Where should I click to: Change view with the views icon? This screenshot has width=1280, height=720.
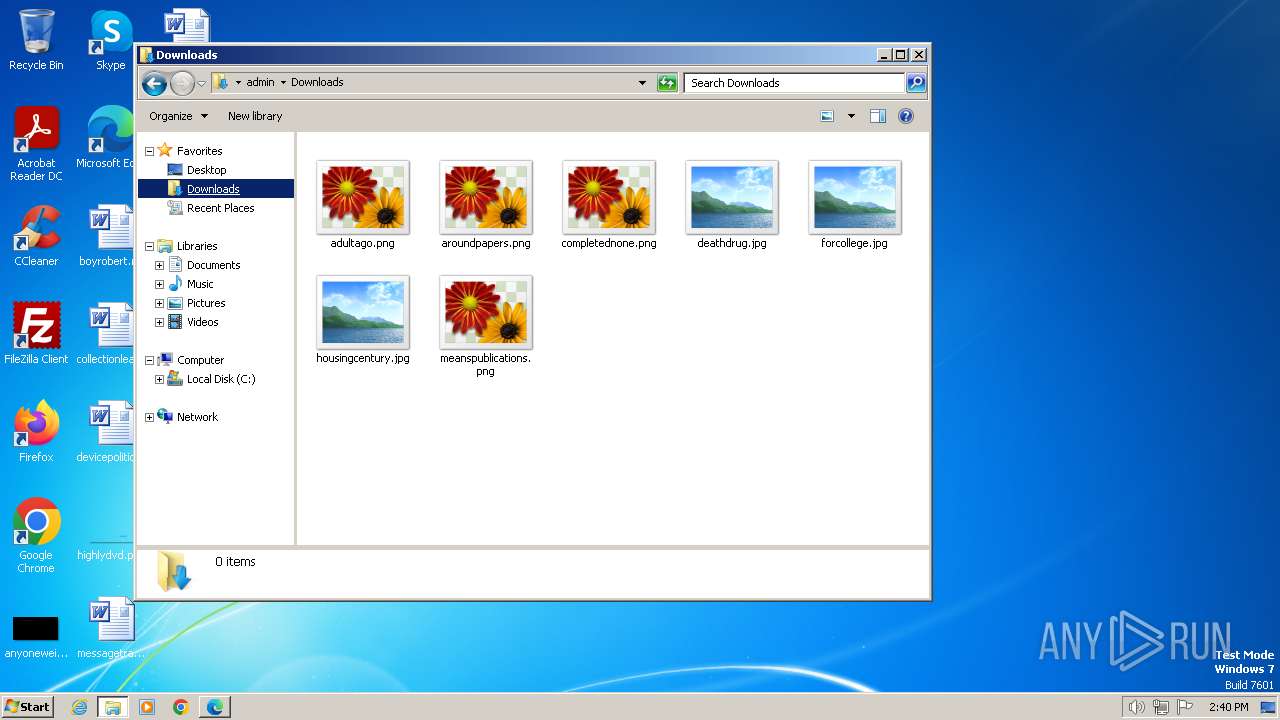tap(827, 116)
